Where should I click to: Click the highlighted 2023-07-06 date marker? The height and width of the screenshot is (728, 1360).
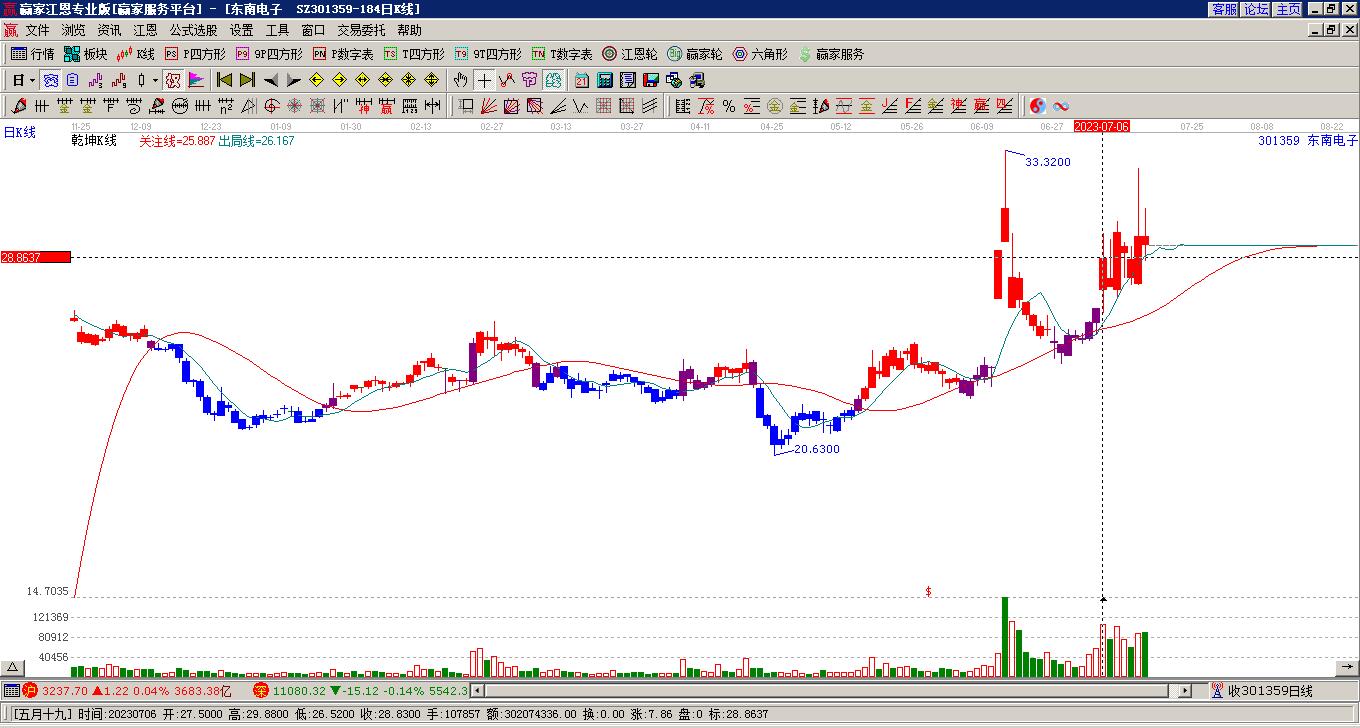1101,126
